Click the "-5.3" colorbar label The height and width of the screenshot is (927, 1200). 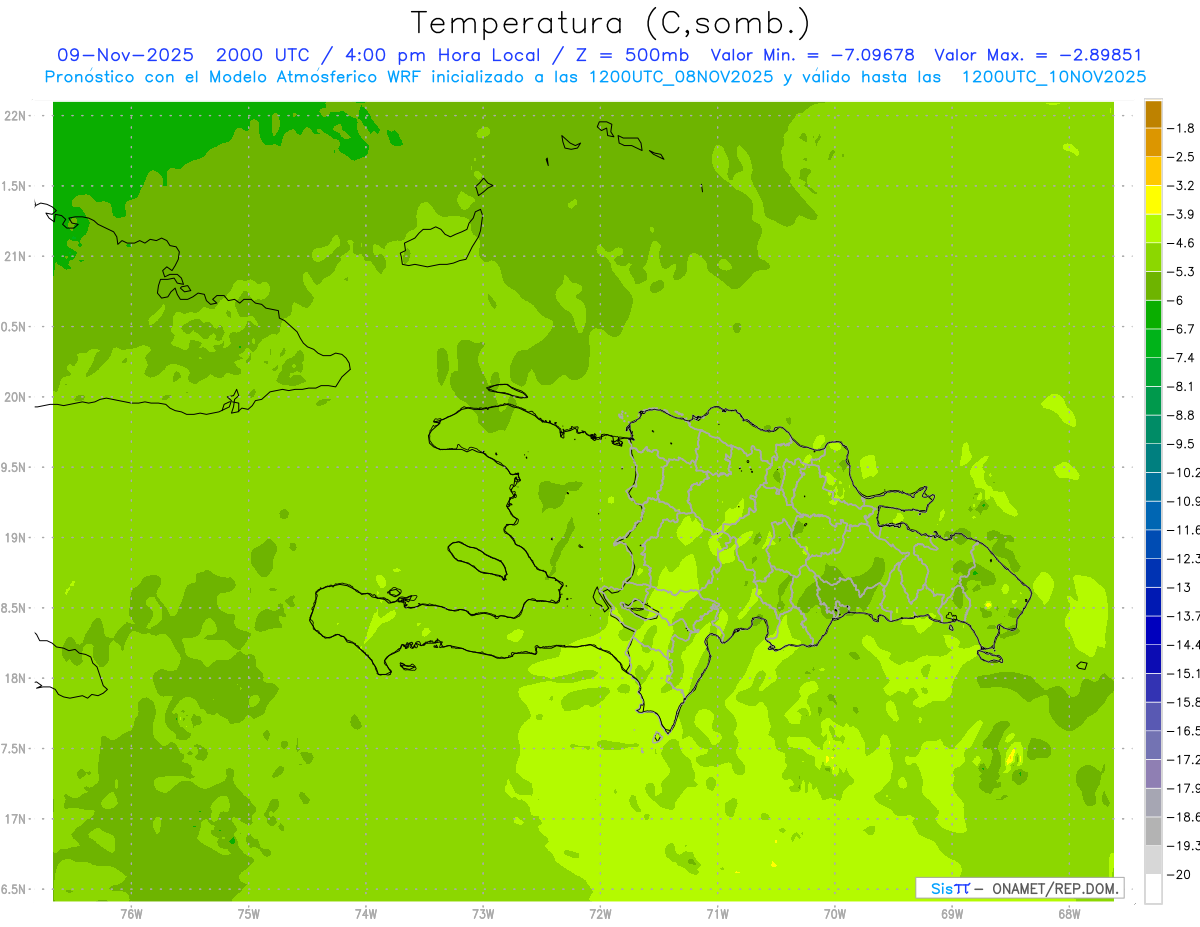1181,271
